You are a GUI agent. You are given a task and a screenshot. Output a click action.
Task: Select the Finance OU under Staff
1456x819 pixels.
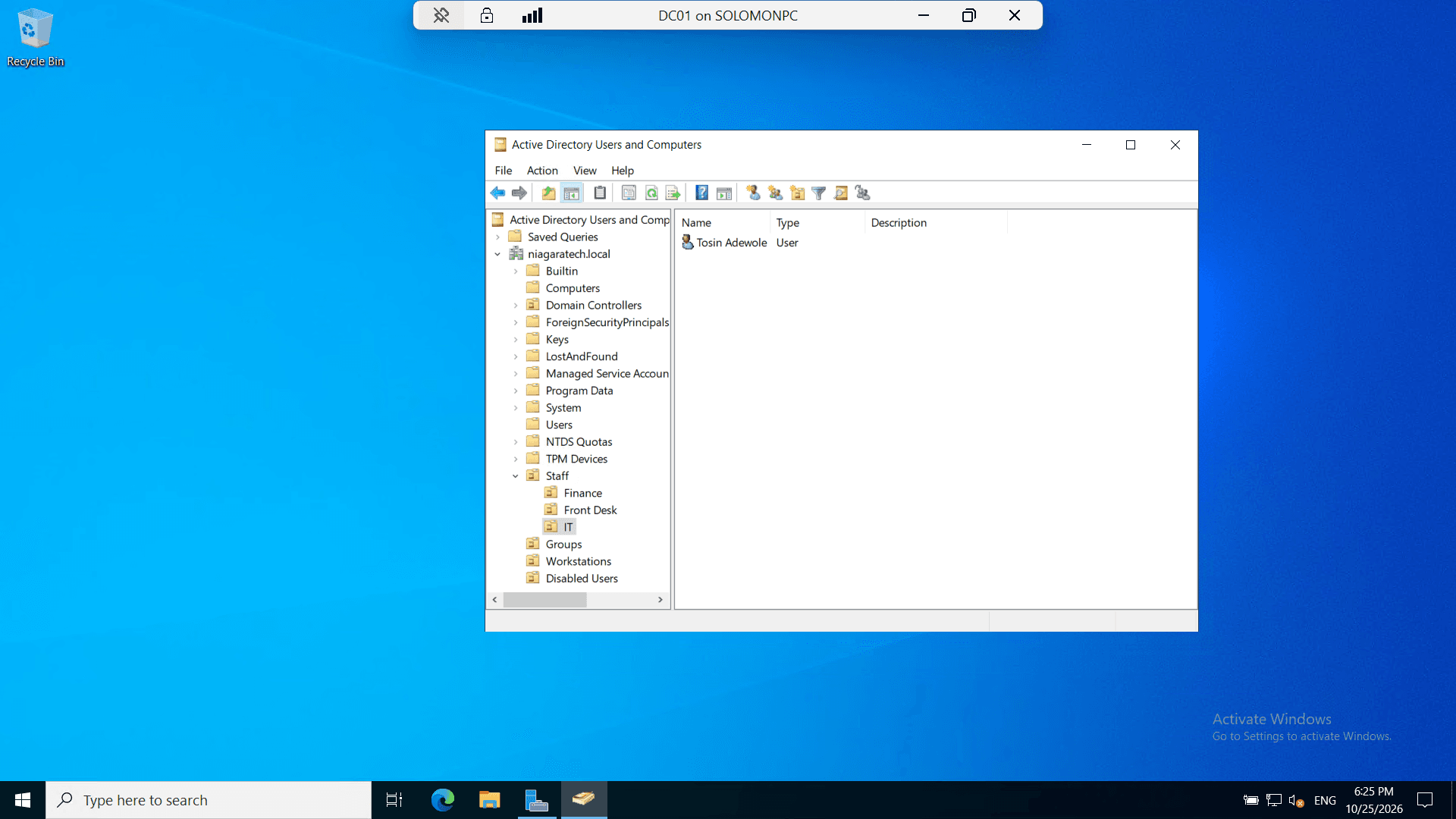(x=582, y=494)
